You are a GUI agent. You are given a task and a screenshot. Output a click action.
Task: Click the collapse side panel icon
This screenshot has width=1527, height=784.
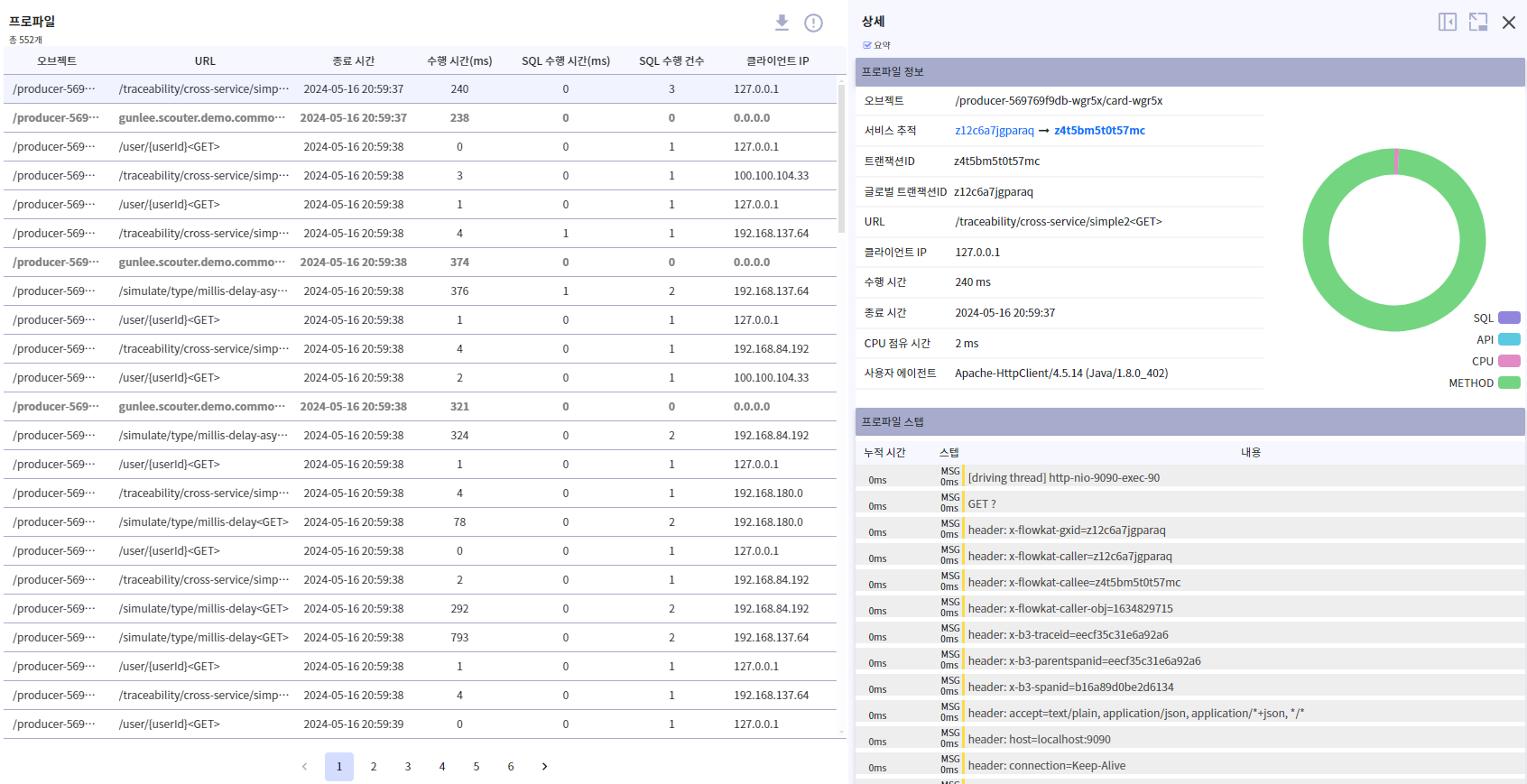click(1447, 23)
